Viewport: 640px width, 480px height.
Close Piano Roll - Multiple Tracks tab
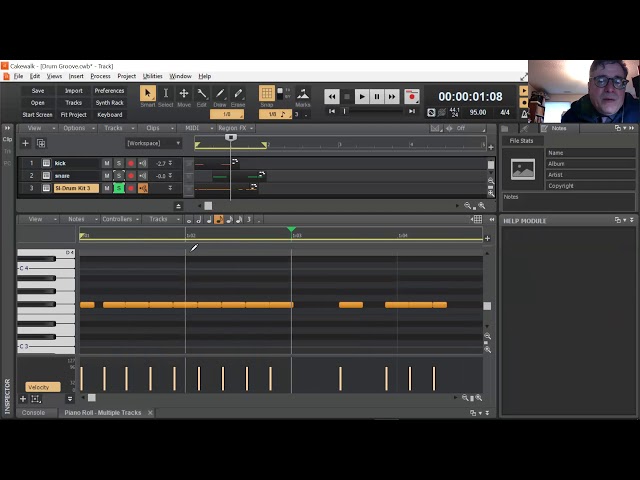150,413
